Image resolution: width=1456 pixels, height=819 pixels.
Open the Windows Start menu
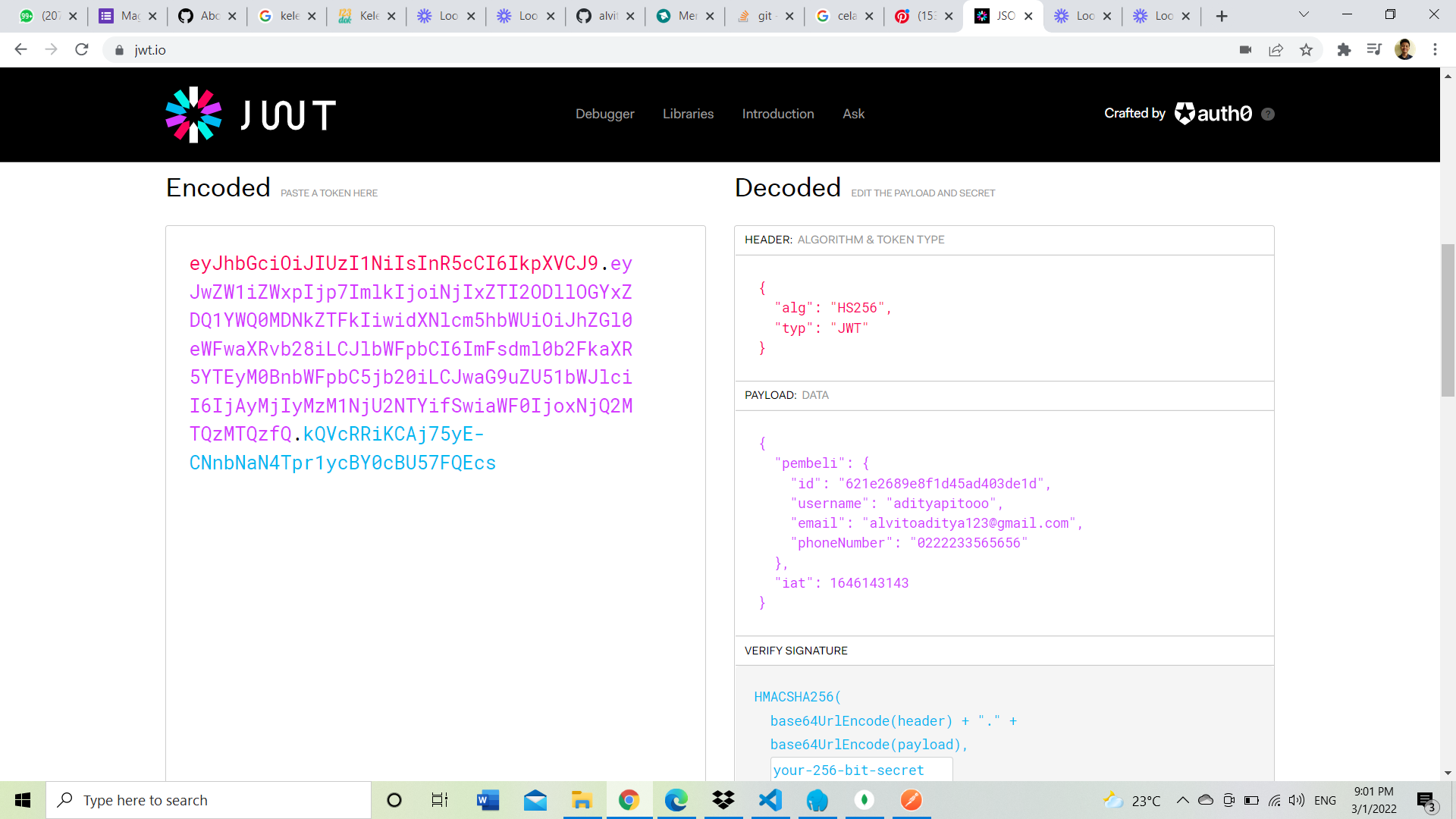point(23,800)
